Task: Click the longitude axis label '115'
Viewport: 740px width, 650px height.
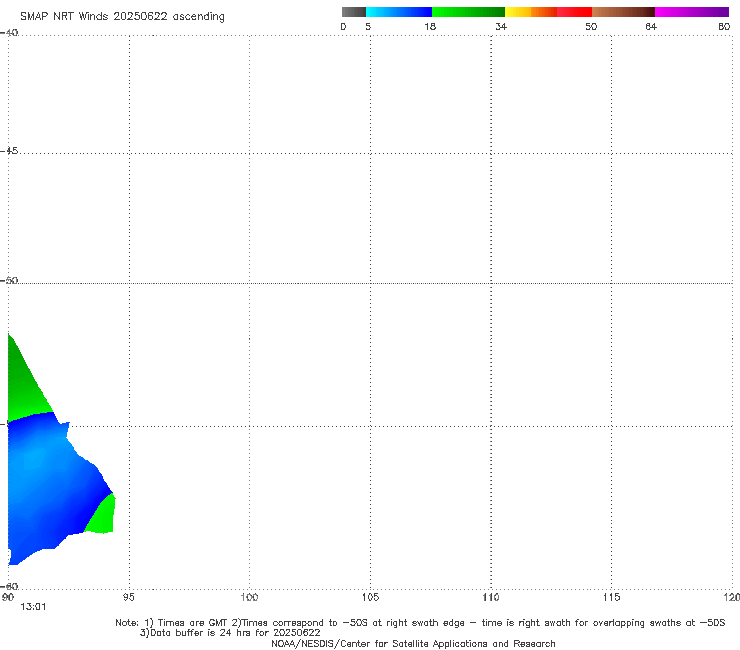Action: tap(612, 598)
